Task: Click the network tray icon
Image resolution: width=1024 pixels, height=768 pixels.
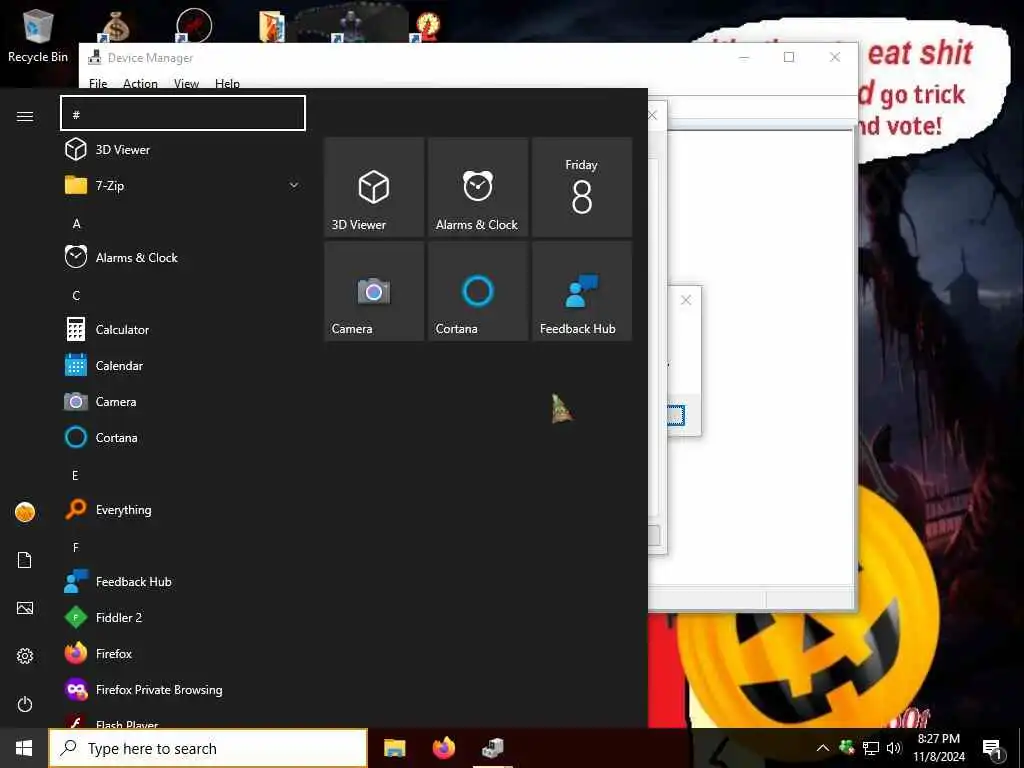Action: 871,748
